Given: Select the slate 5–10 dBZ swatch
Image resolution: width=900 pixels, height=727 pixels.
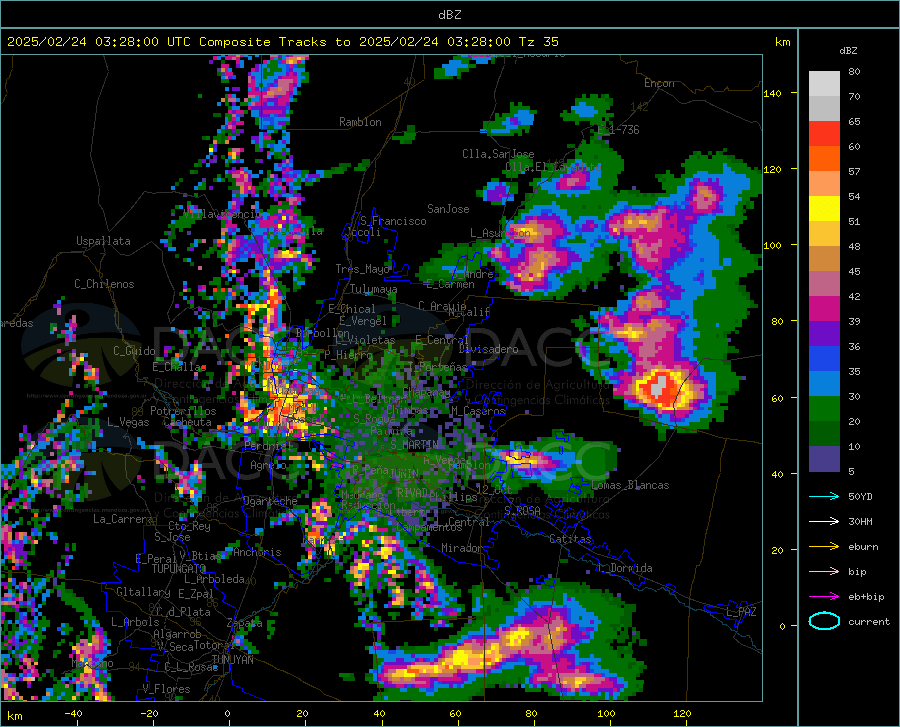Looking at the screenshot, I should click(824, 459).
